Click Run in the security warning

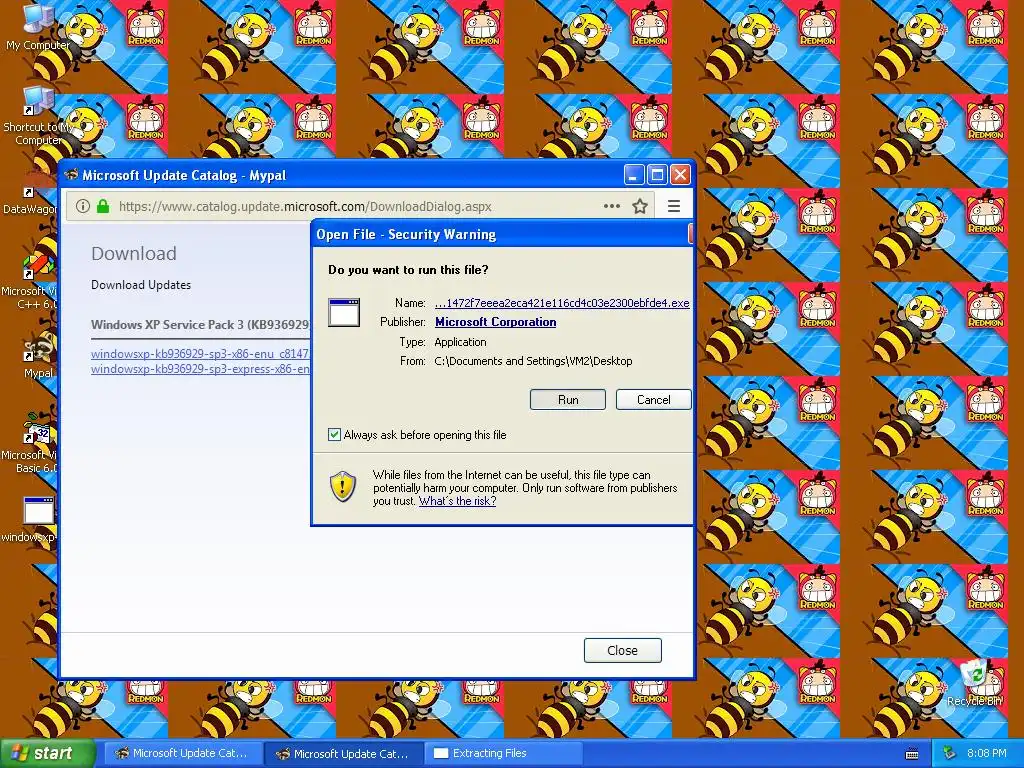point(568,400)
